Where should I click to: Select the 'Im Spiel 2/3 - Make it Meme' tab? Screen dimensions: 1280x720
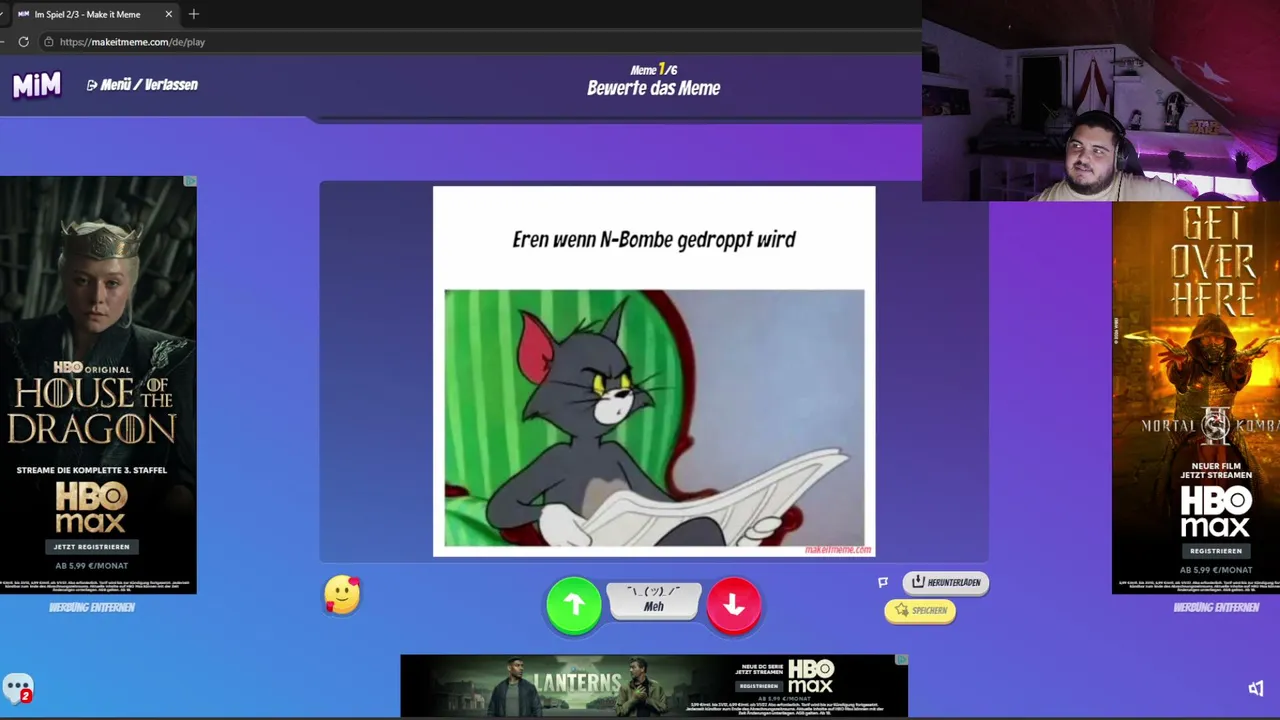coord(88,14)
